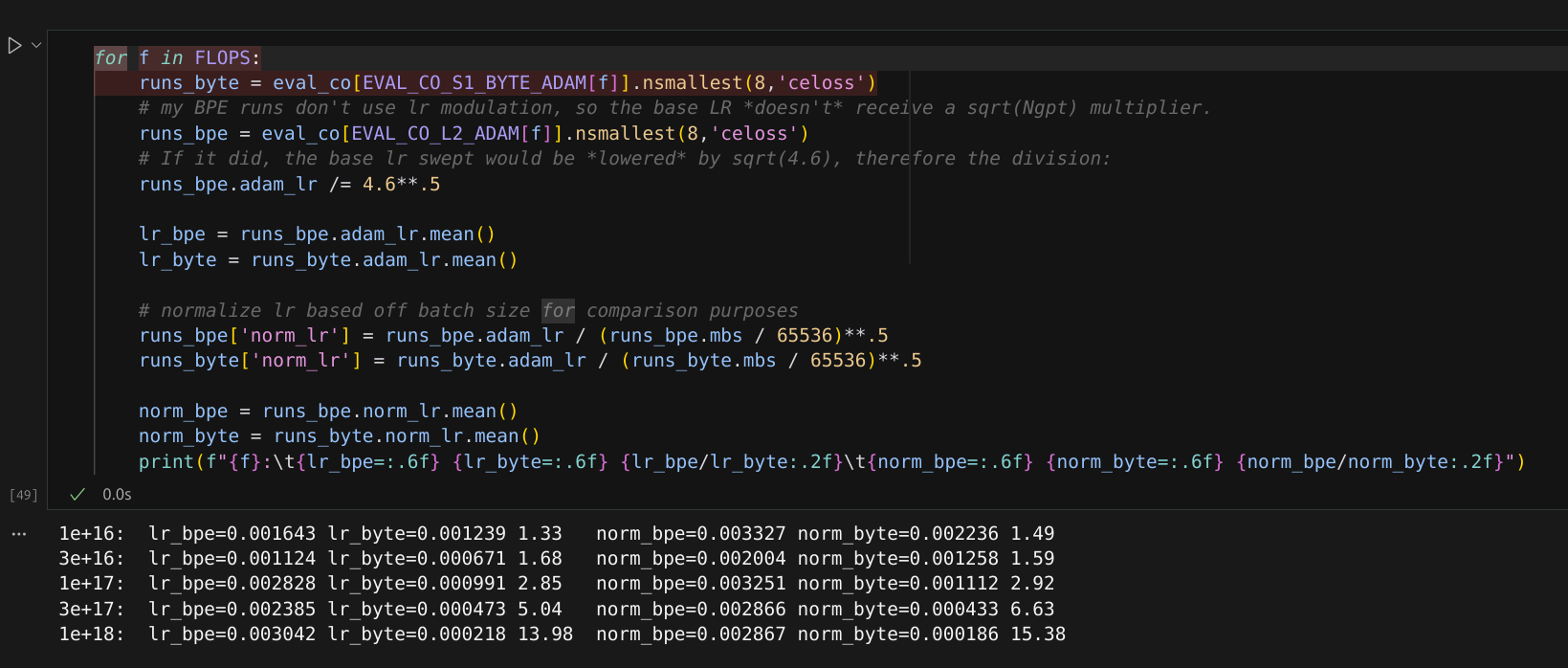
Task: Click the execution count [49] label
Action: click(23, 495)
